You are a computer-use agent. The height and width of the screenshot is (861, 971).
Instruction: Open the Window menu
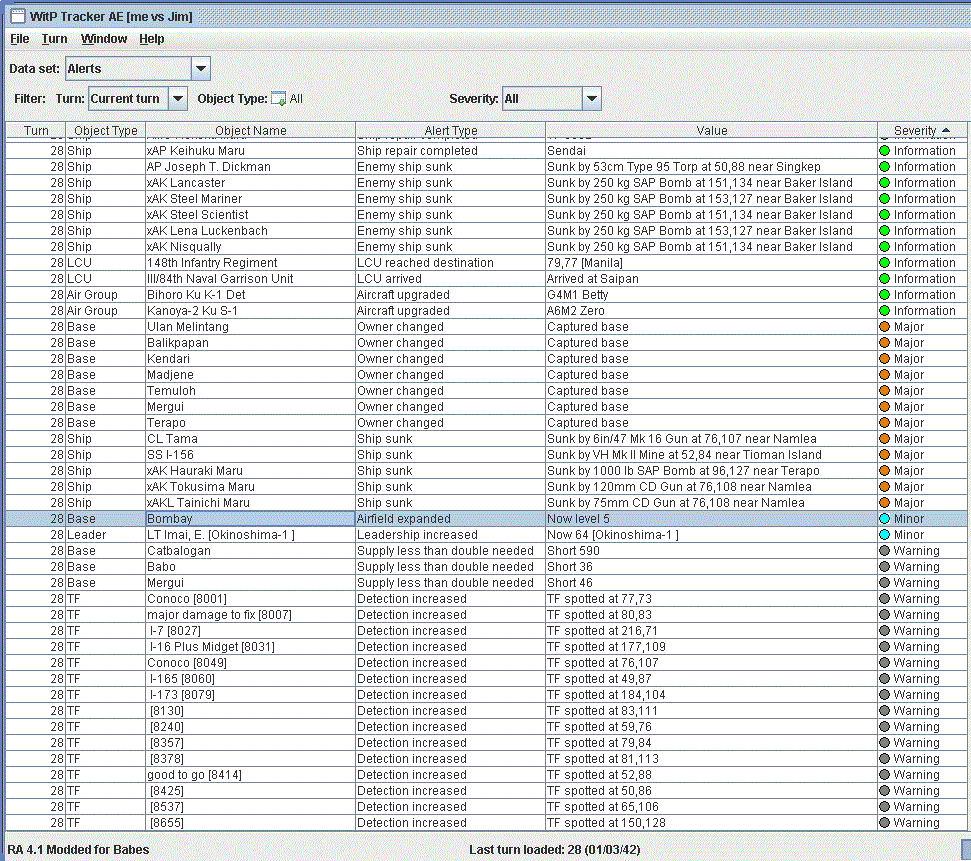click(x=104, y=39)
